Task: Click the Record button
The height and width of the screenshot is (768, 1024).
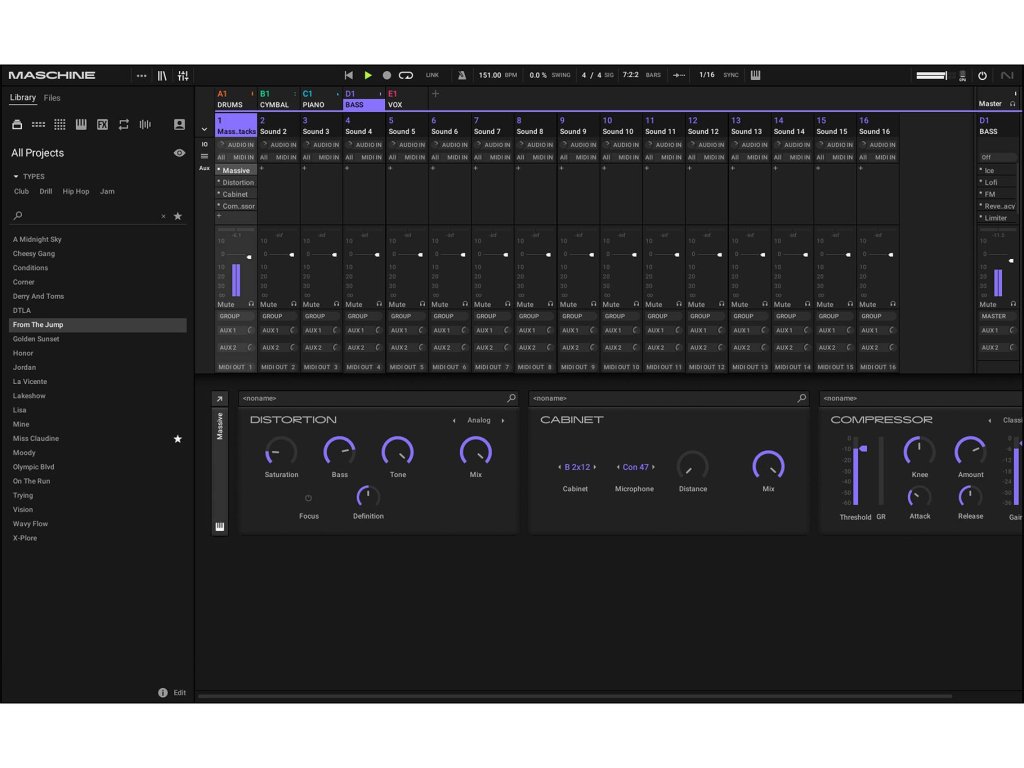Action: (387, 75)
